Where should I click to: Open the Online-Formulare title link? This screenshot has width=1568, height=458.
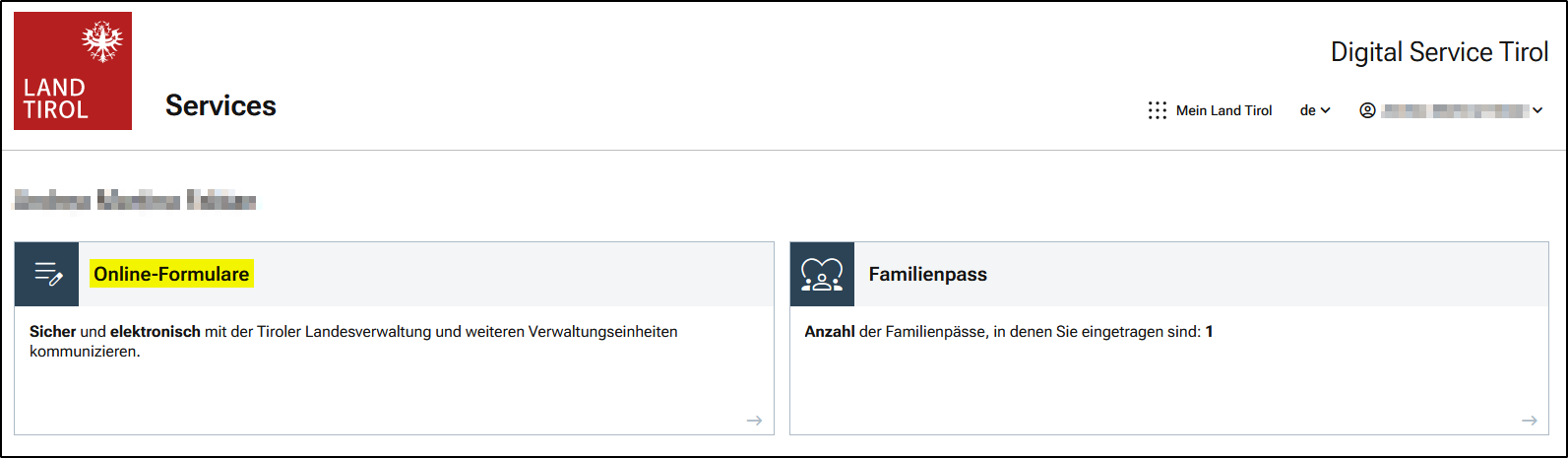tap(171, 274)
